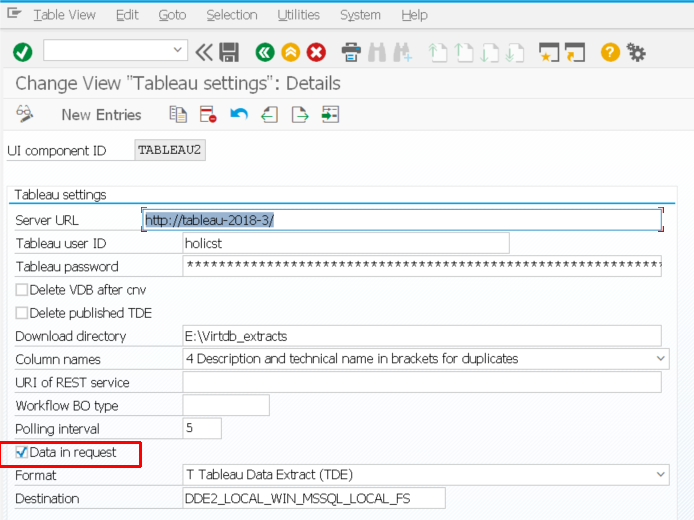Click the Destination input field
This screenshot has width=694, height=520.
[x=314, y=498]
